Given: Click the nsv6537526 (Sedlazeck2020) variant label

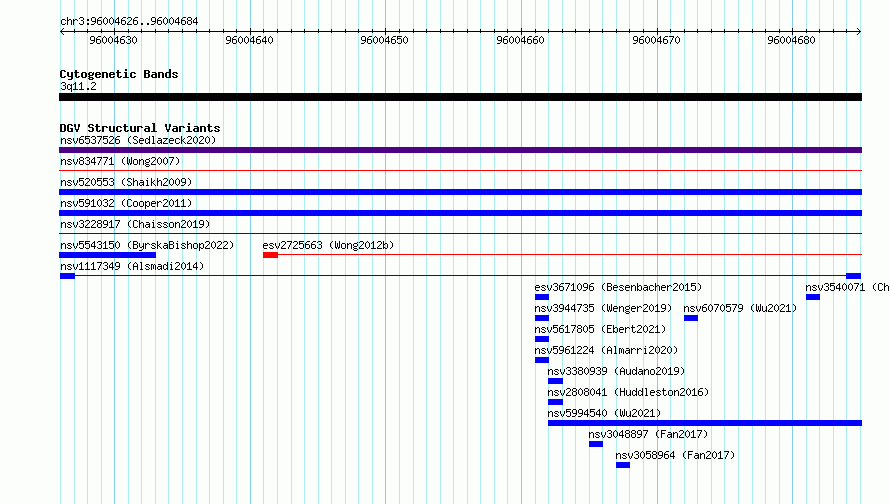Looking at the screenshot, I should click(138, 140).
